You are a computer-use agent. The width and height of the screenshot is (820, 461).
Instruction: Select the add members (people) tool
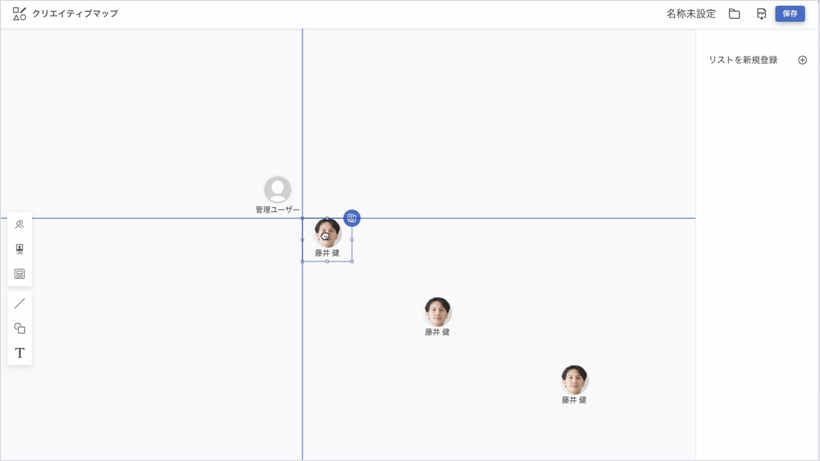point(19,225)
